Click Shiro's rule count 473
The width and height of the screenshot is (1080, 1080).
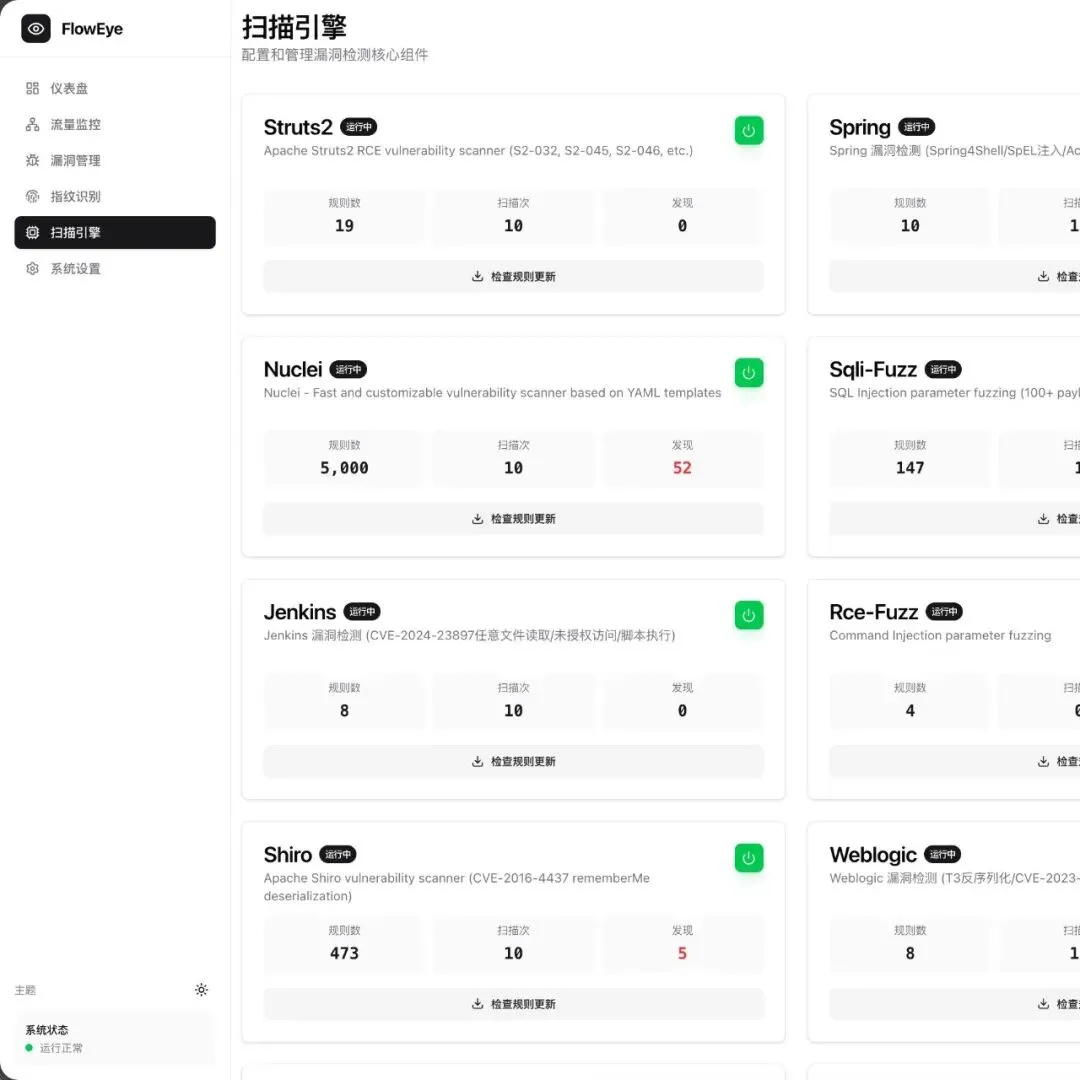tap(344, 953)
